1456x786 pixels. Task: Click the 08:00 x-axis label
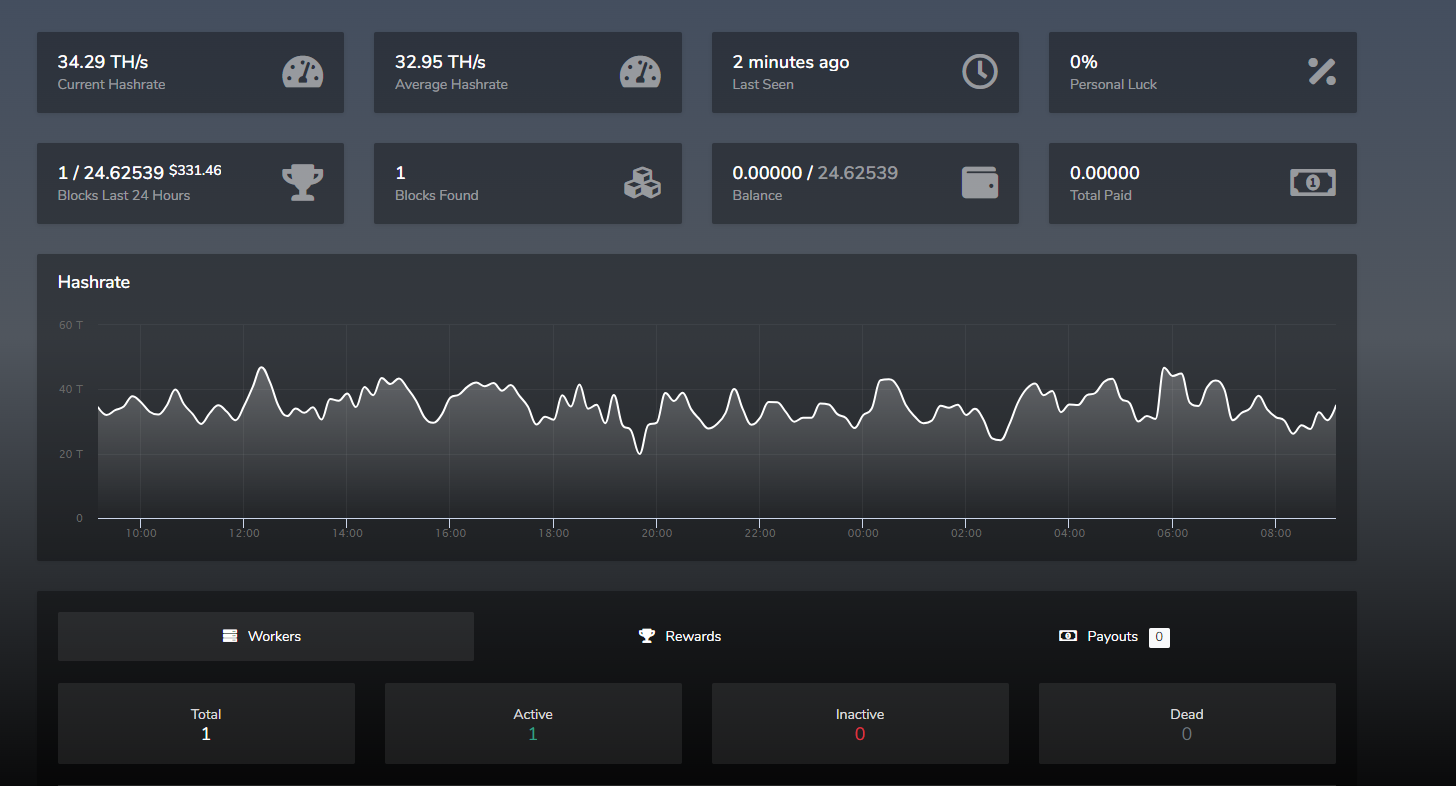point(1275,533)
